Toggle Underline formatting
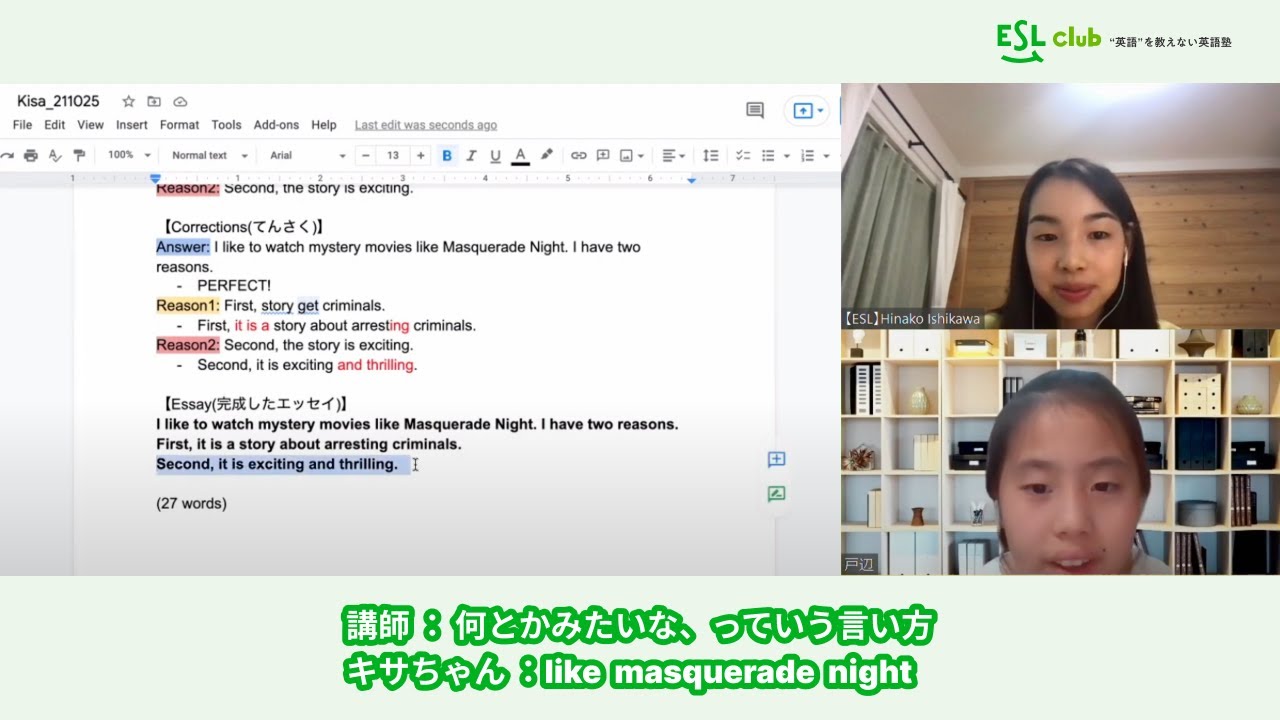 coord(494,155)
